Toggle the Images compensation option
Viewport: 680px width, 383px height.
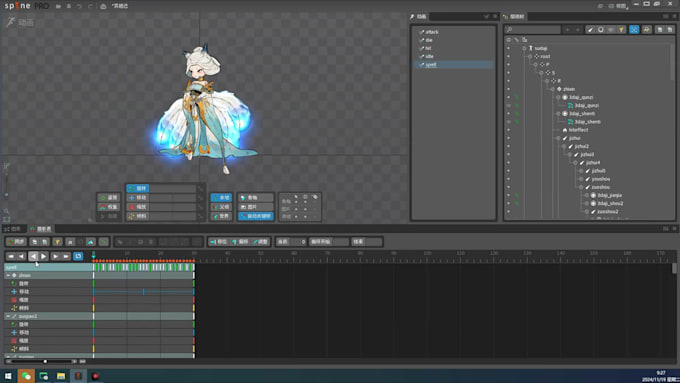[x=256, y=207]
